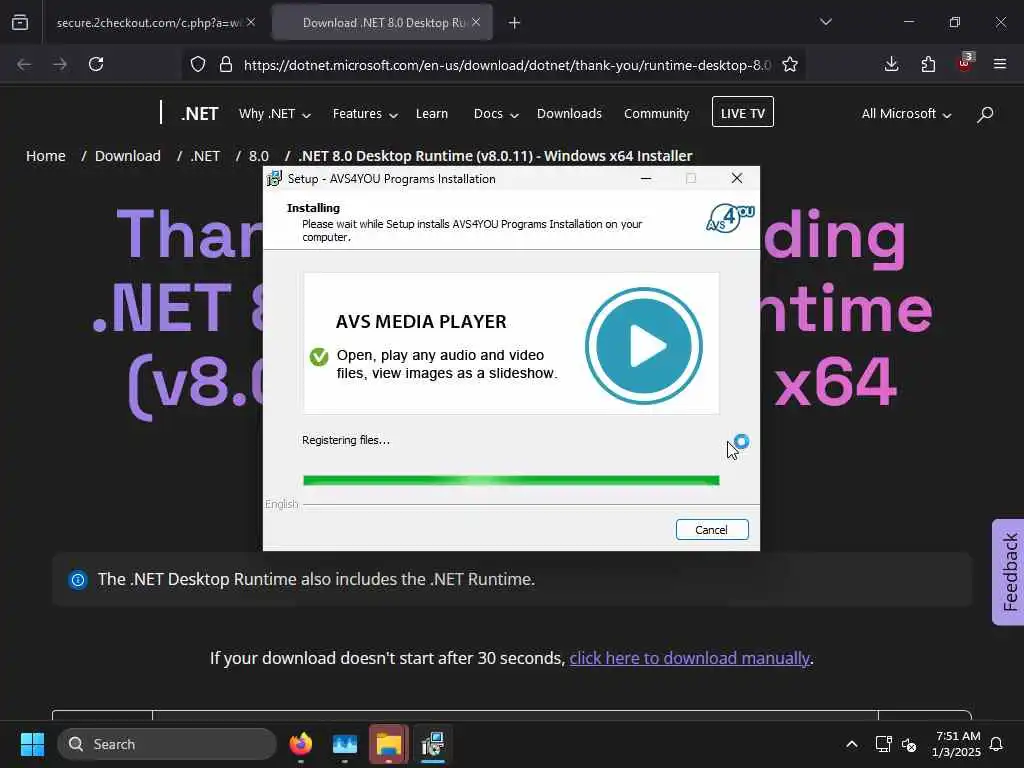Screen dimensions: 1024x768
Task: Click the setup installer title bar icon
Action: pos(274,178)
